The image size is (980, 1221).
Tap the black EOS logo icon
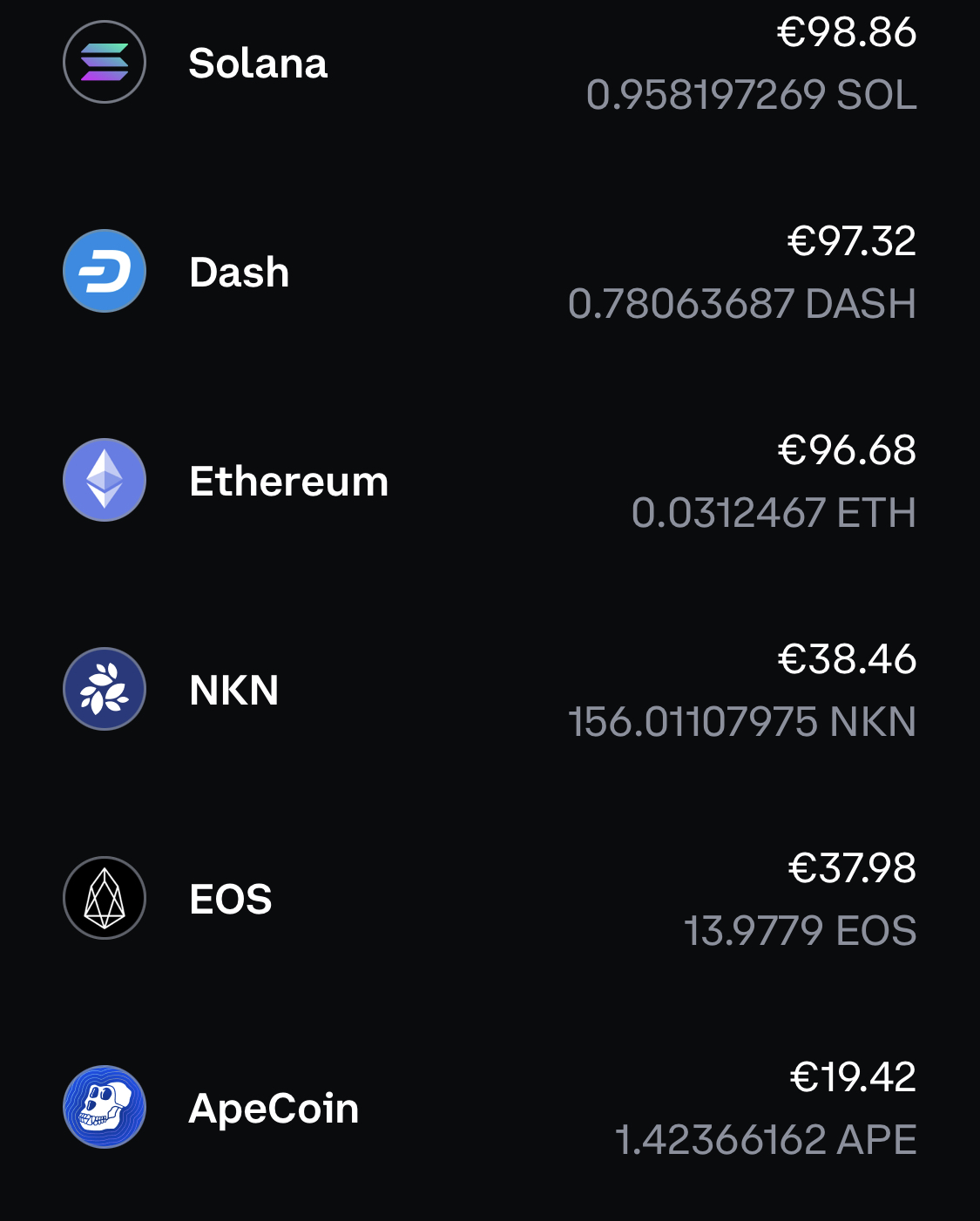pyautogui.click(x=105, y=898)
